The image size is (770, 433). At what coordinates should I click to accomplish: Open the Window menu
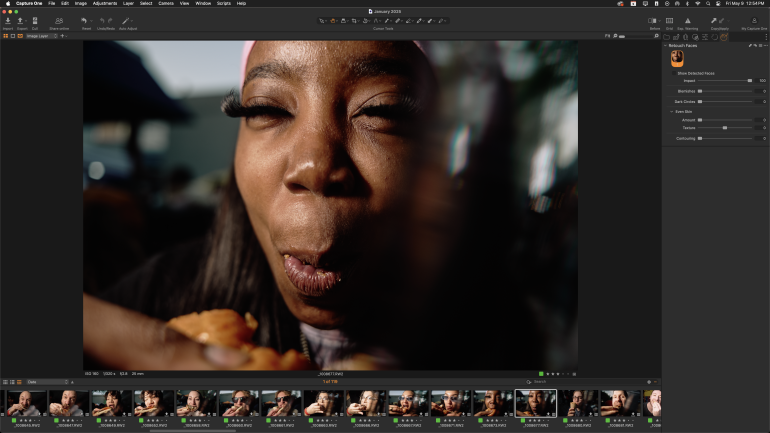point(203,3)
